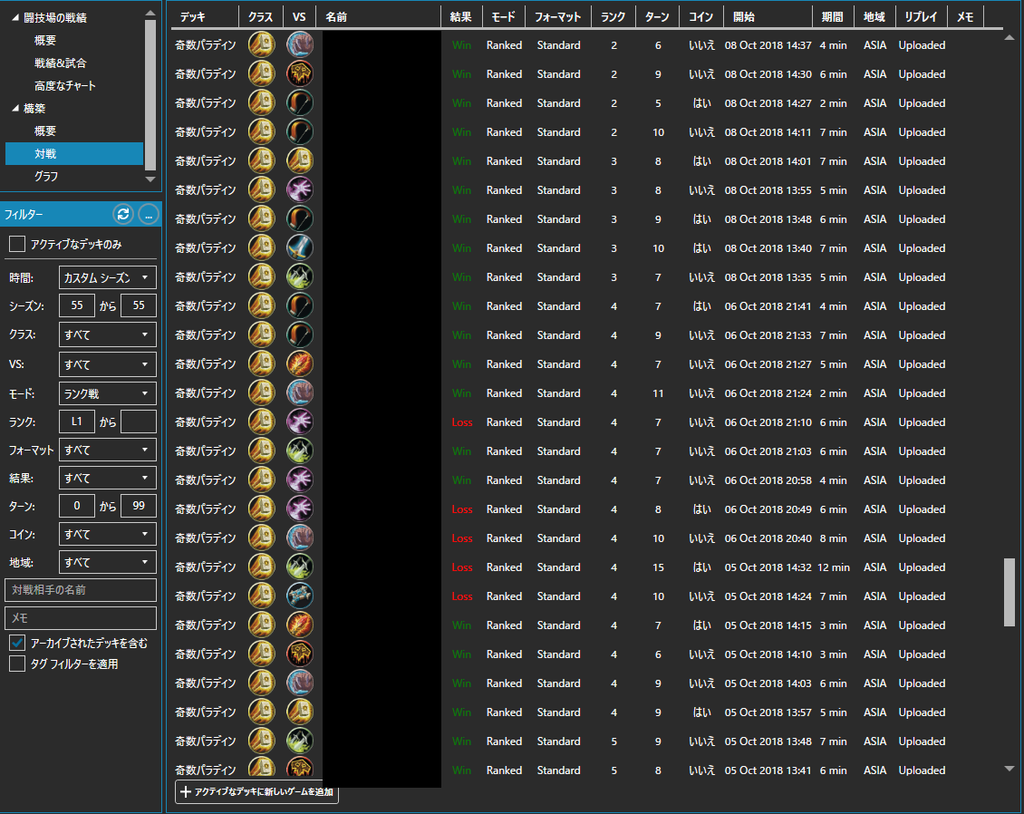The image size is (1024, 814).
Task: Open Uploaded replay for 08 Oct 14:37 game
Action: tap(921, 45)
